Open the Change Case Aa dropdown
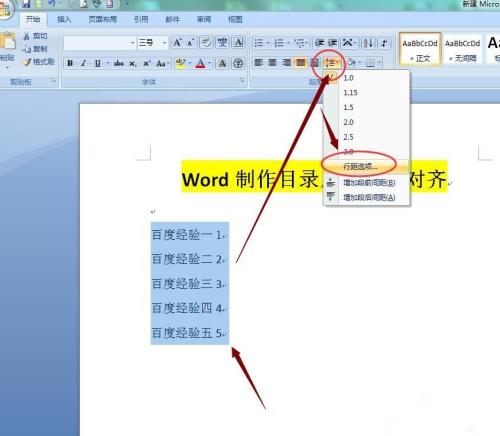 click(x=163, y=63)
